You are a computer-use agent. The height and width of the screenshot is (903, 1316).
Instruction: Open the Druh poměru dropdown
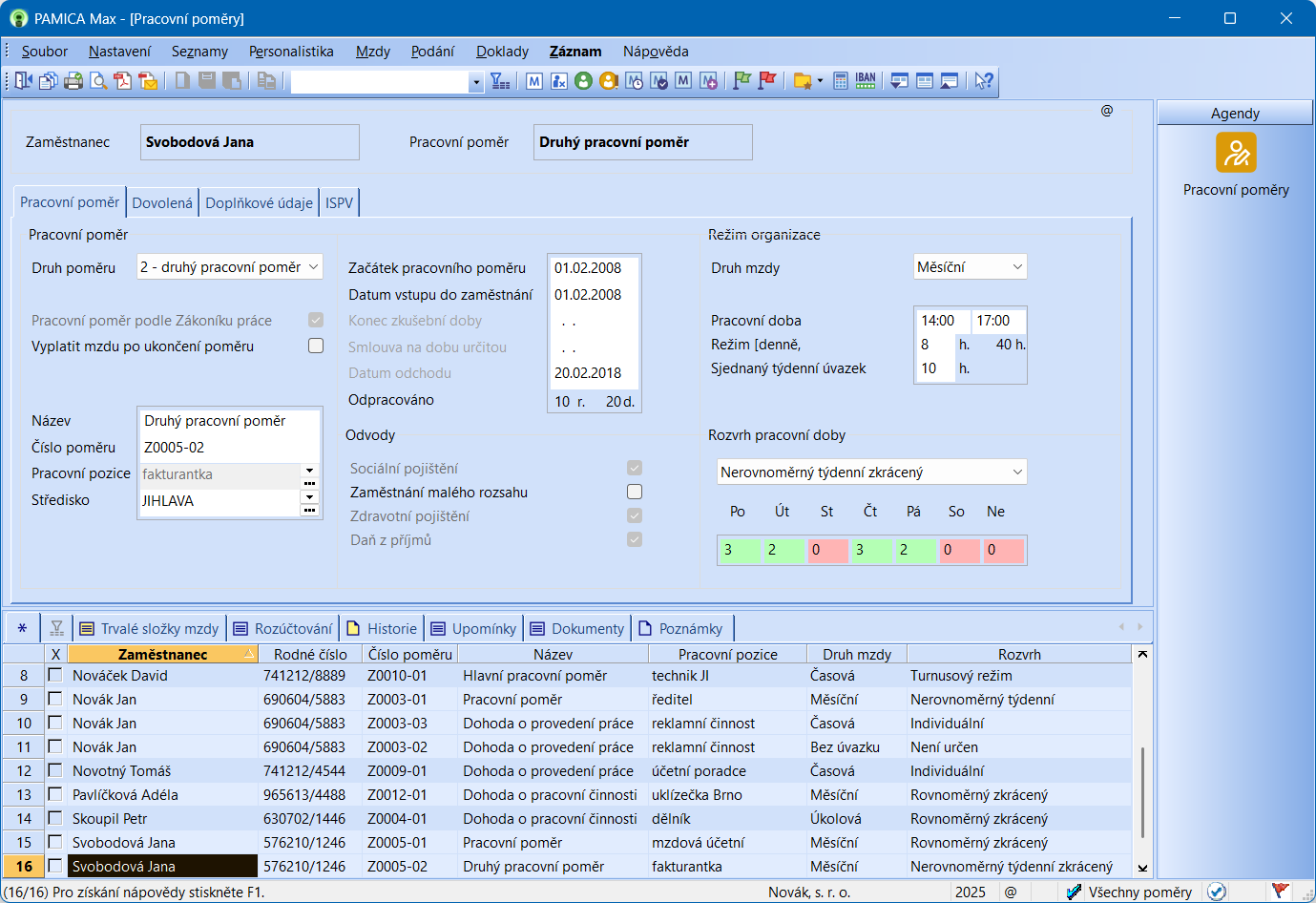[313, 267]
